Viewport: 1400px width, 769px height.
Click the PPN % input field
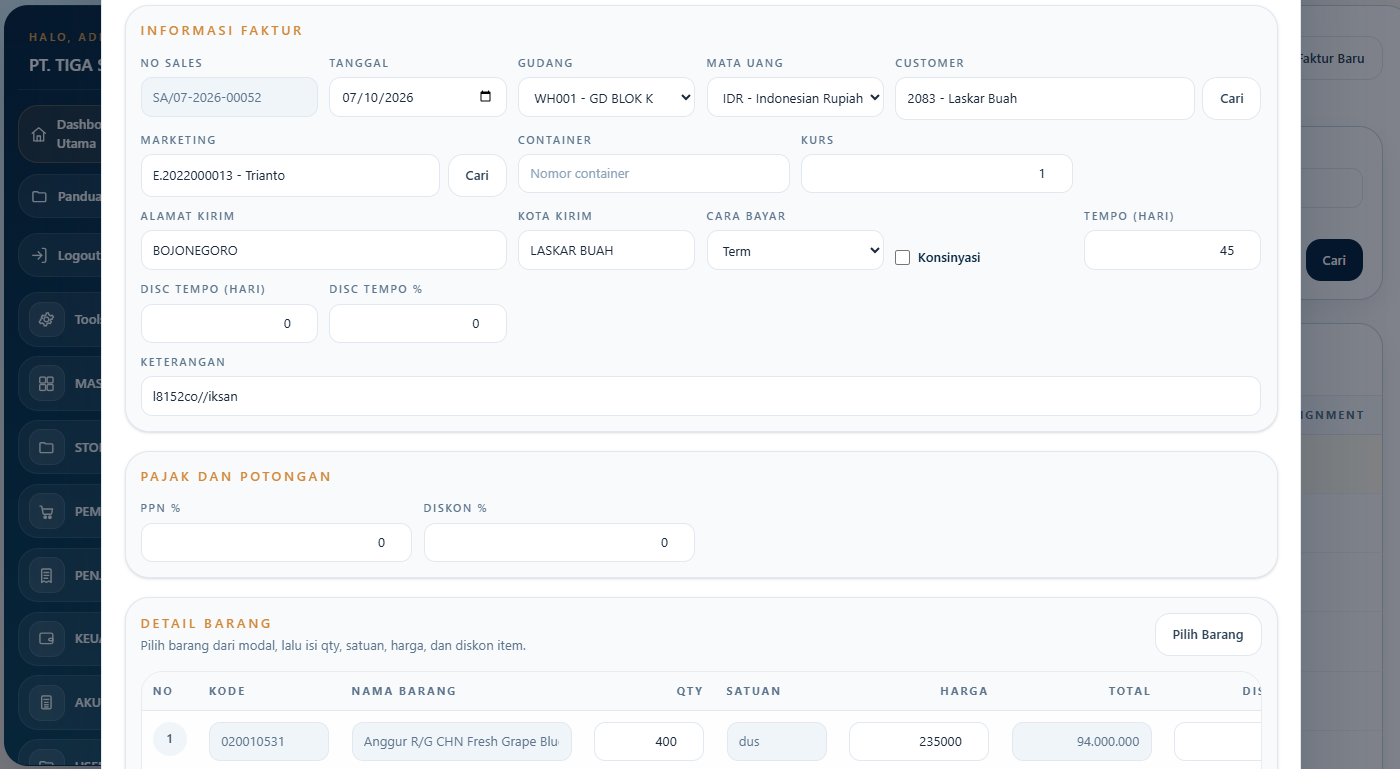(276, 542)
